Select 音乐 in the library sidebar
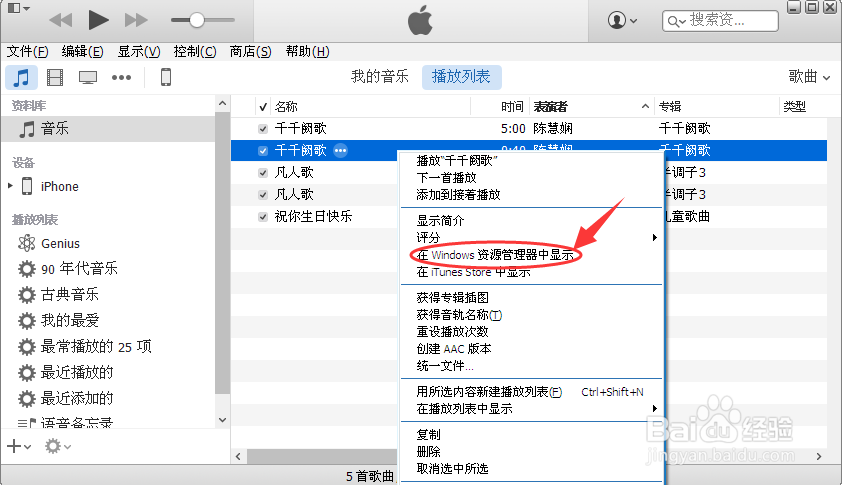 coord(108,129)
